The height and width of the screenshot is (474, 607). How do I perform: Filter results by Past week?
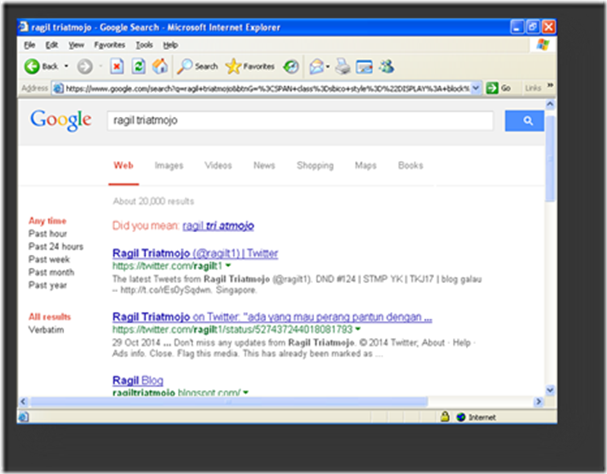pos(49,259)
